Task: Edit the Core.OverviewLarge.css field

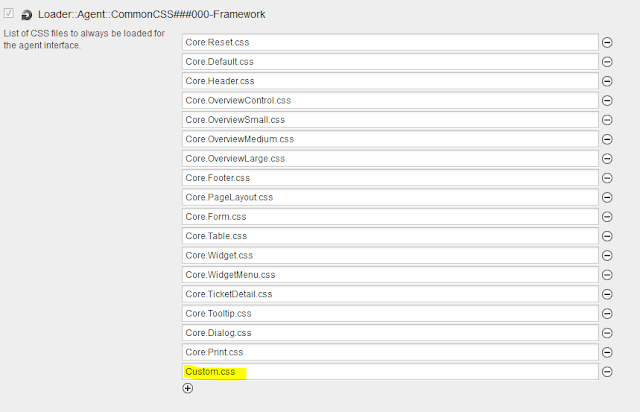Action: click(x=390, y=159)
